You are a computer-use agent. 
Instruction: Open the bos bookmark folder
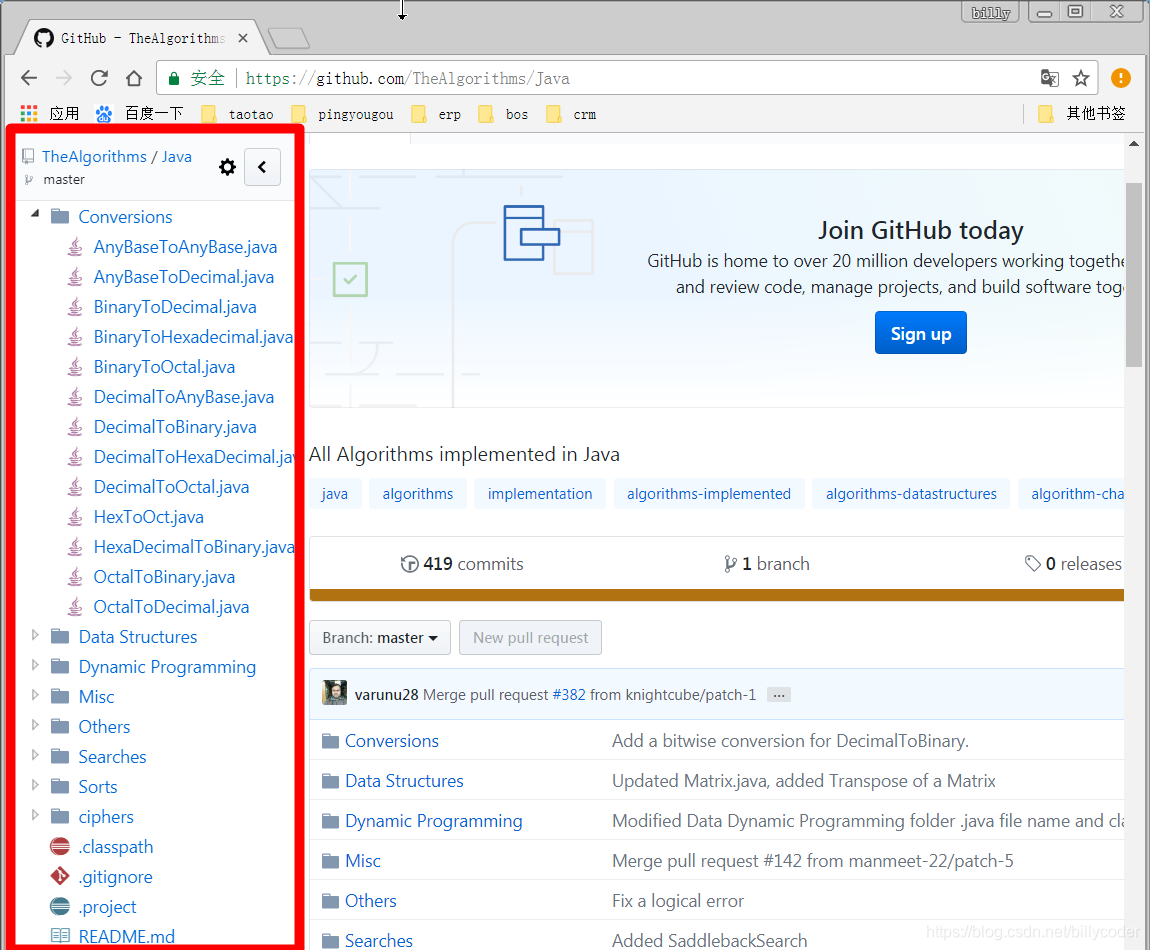(503, 114)
